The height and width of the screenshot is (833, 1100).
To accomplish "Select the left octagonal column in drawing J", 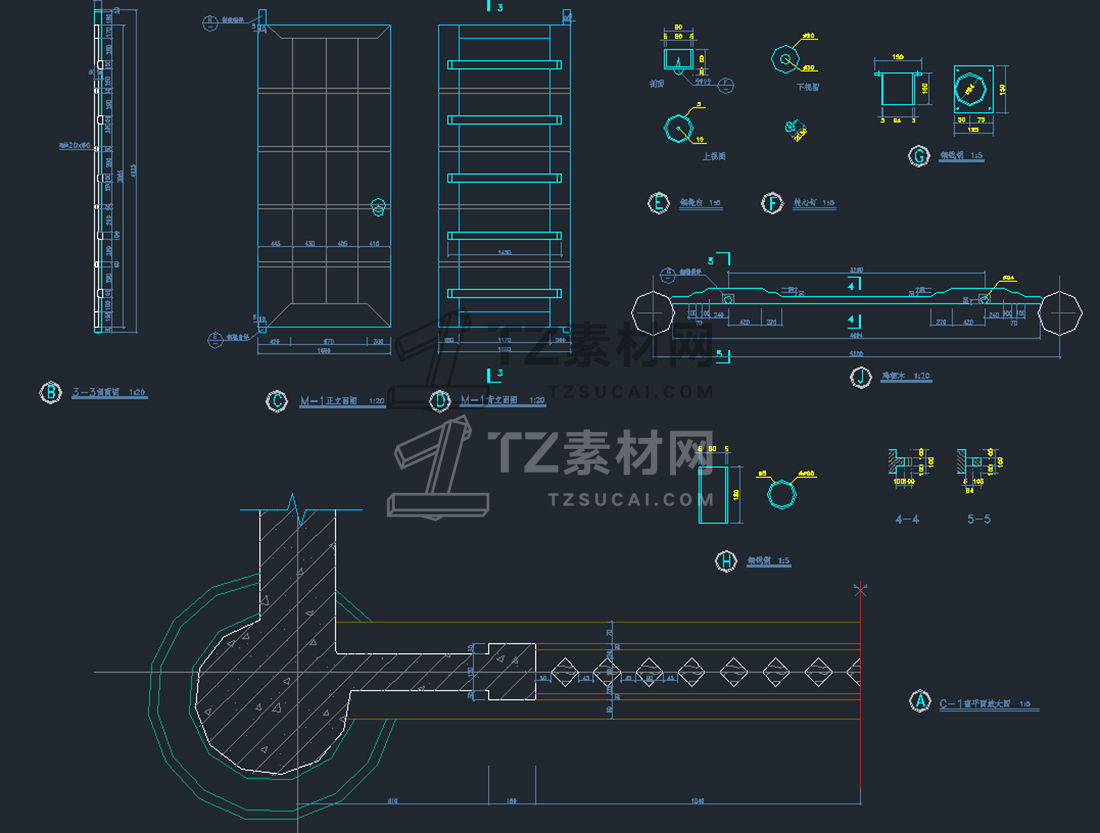I will point(653,313).
